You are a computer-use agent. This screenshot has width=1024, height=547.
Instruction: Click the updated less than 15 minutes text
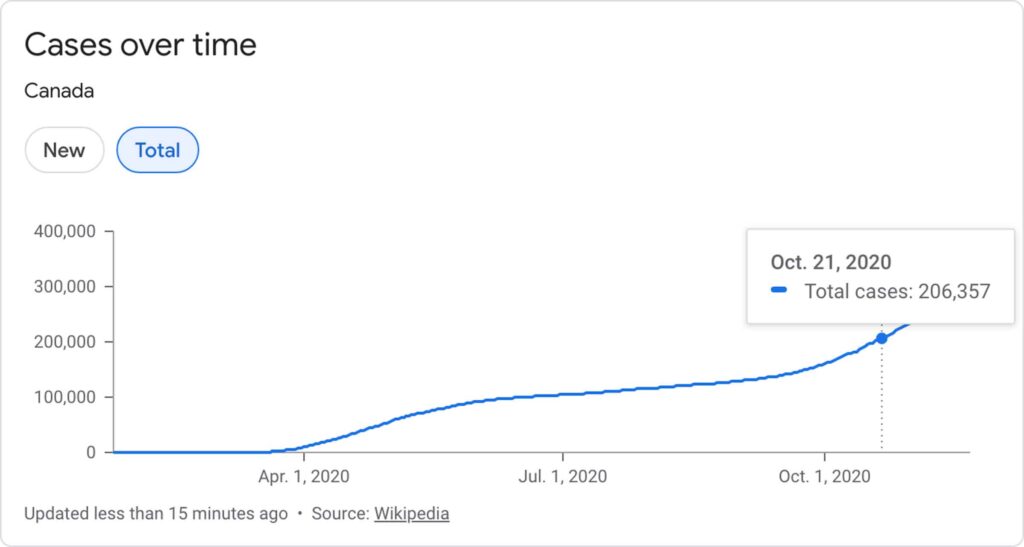(x=156, y=514)
